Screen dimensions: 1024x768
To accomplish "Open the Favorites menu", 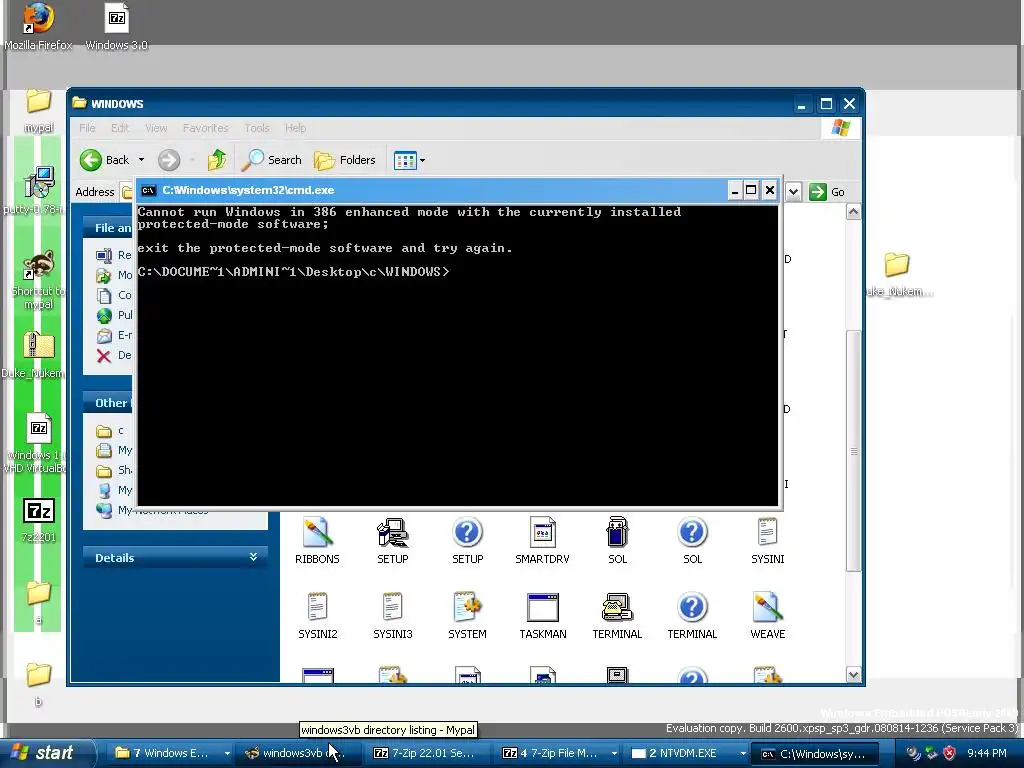I will 206,128.
